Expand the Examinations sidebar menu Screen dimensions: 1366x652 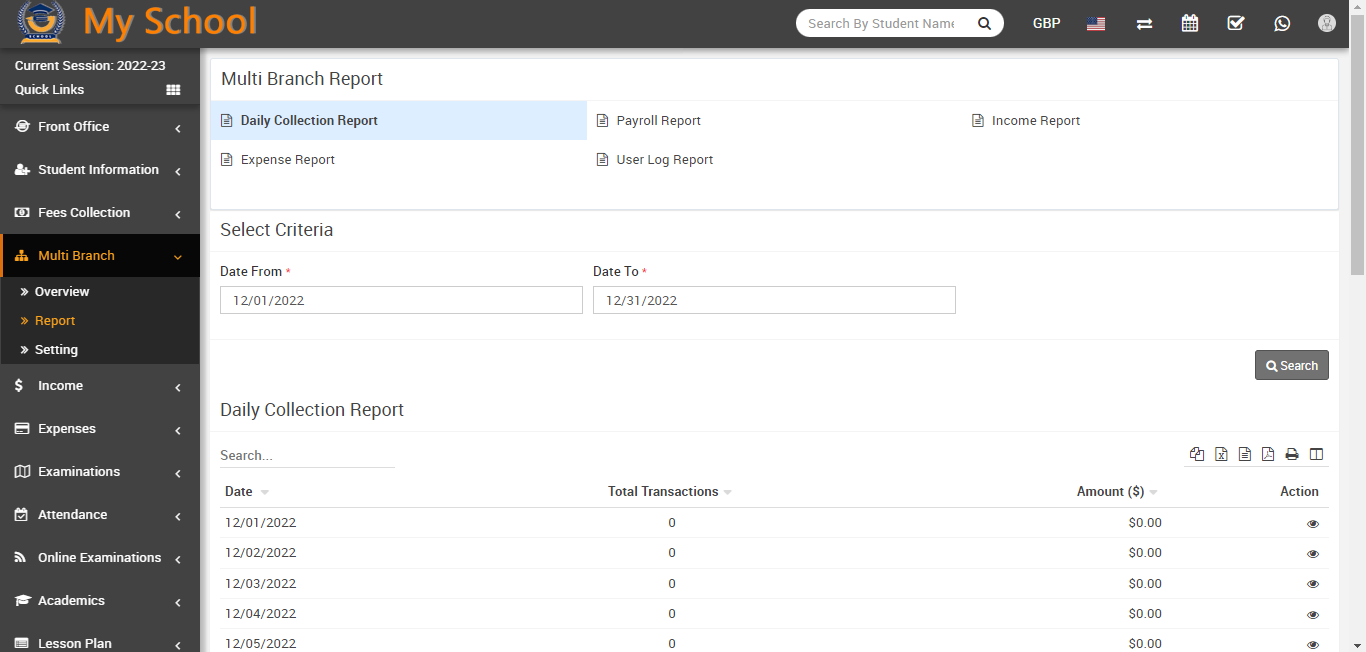(100, 472)
